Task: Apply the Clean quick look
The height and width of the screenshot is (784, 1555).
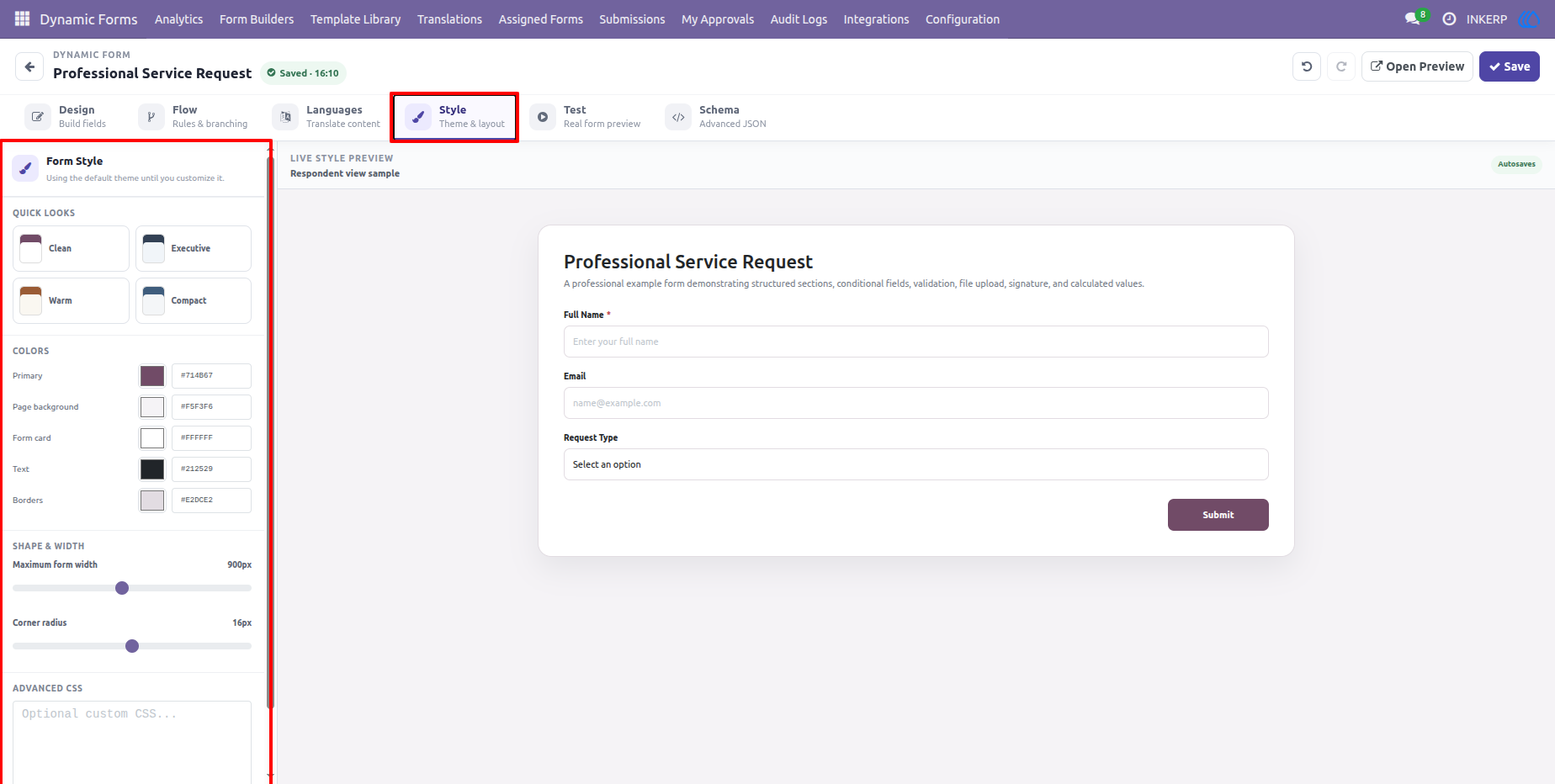Action: pyautogui.click(x=71, y=248)
